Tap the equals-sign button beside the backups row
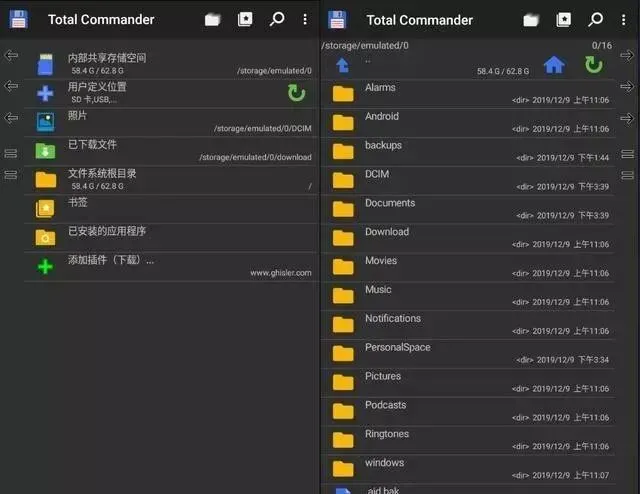This screenshot has height=494, width=640. click(627, 154)
